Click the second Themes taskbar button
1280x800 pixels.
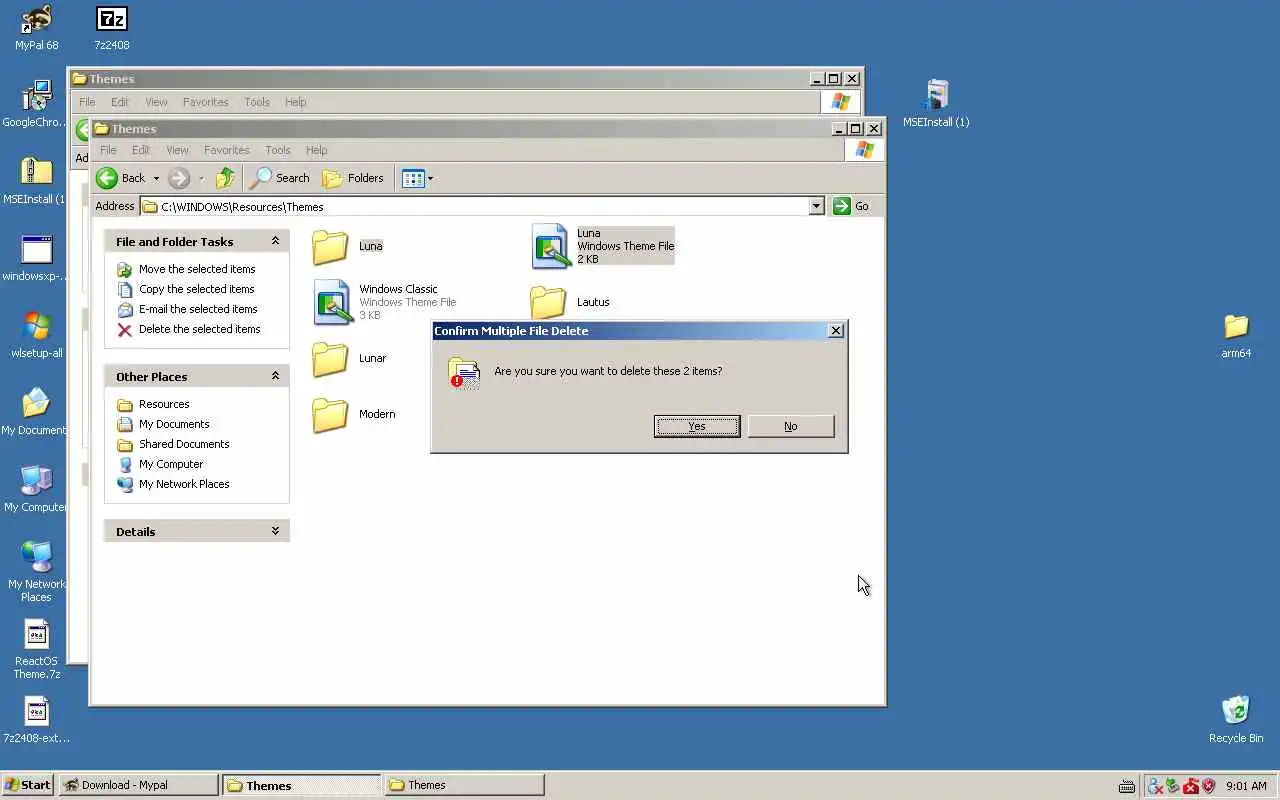[464, 785]
